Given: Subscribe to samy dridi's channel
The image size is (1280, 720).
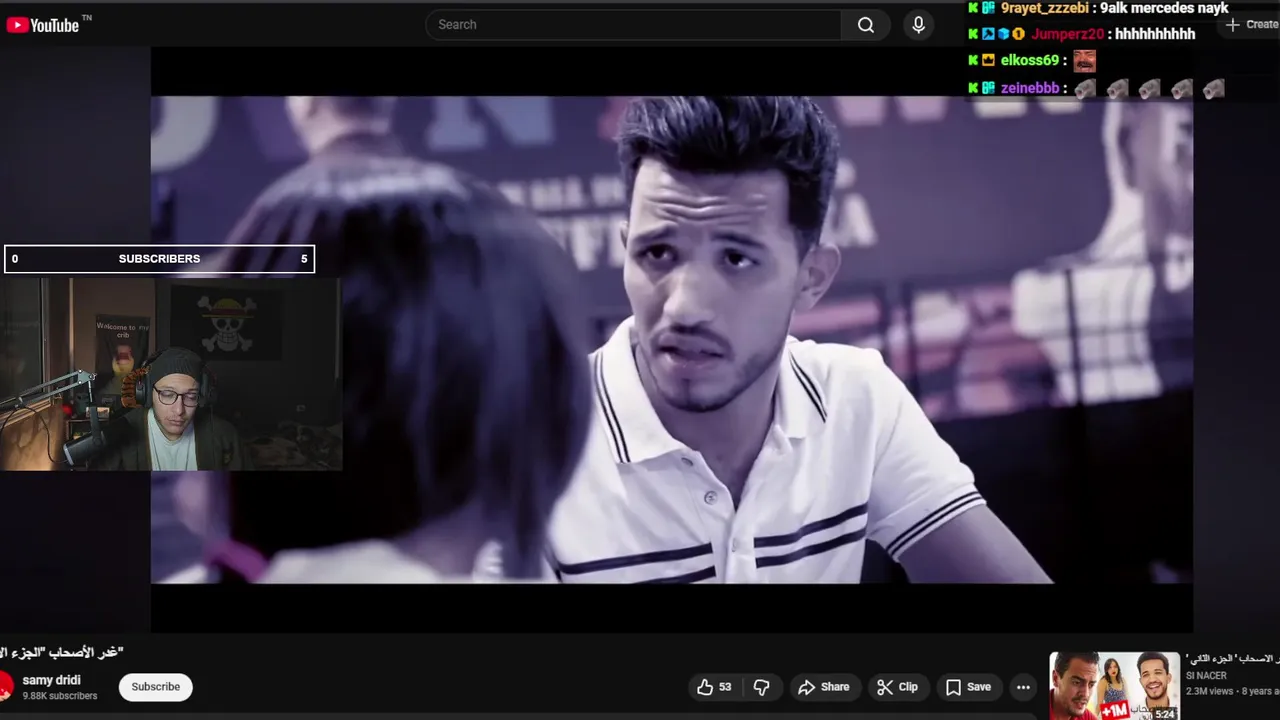Looking at the screenshot, I should 156,687.
